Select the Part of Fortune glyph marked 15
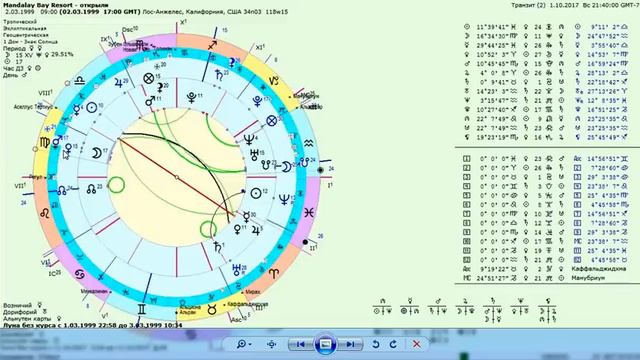Image resolution: width=640 pixels, height=360 pixels. [149, 78]
